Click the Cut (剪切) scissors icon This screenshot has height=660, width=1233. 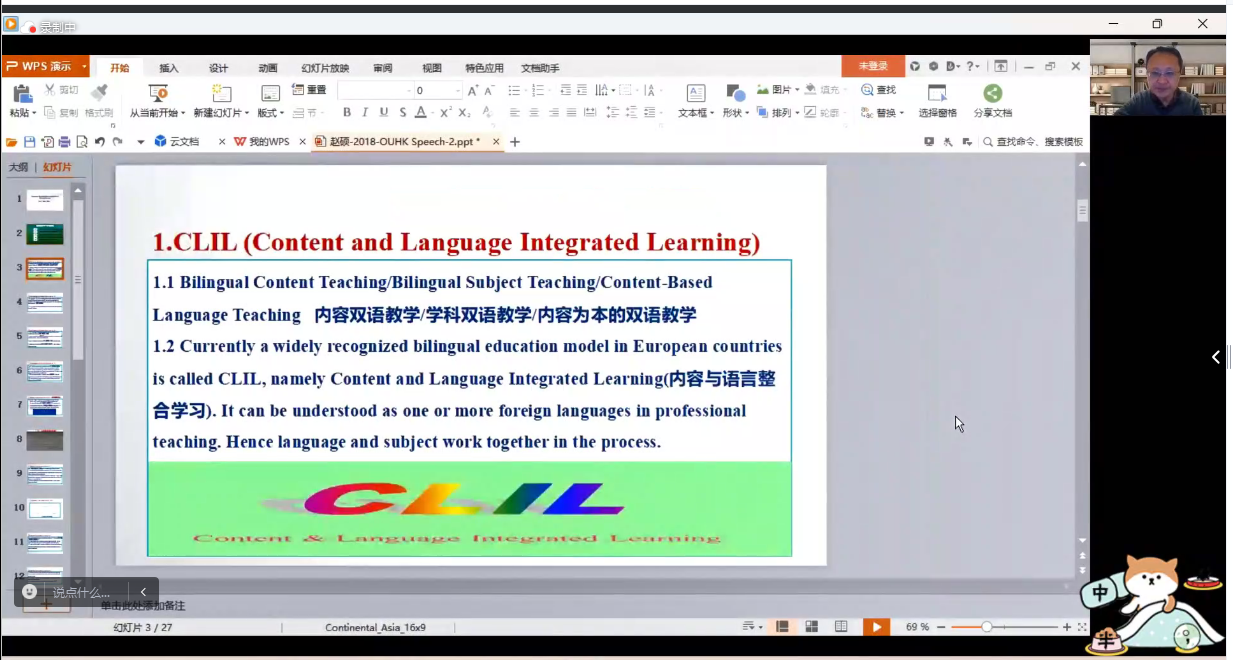(x=50, y=91)
